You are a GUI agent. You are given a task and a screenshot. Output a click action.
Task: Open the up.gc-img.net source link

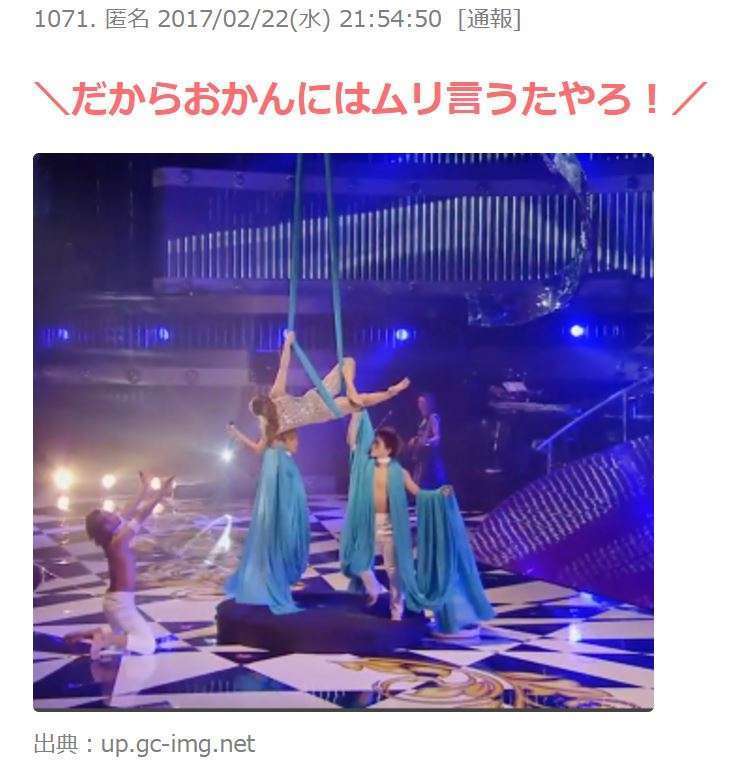177,744
